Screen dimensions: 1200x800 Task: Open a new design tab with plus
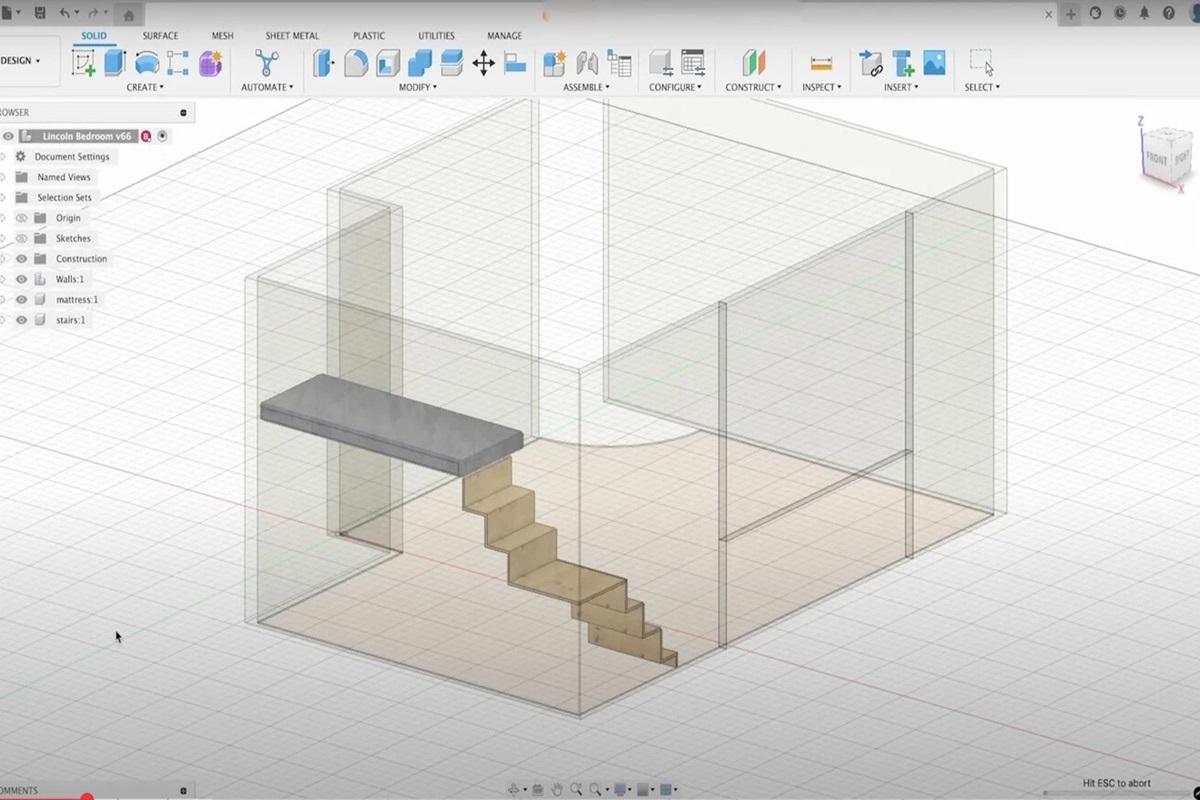point(1071,14)
